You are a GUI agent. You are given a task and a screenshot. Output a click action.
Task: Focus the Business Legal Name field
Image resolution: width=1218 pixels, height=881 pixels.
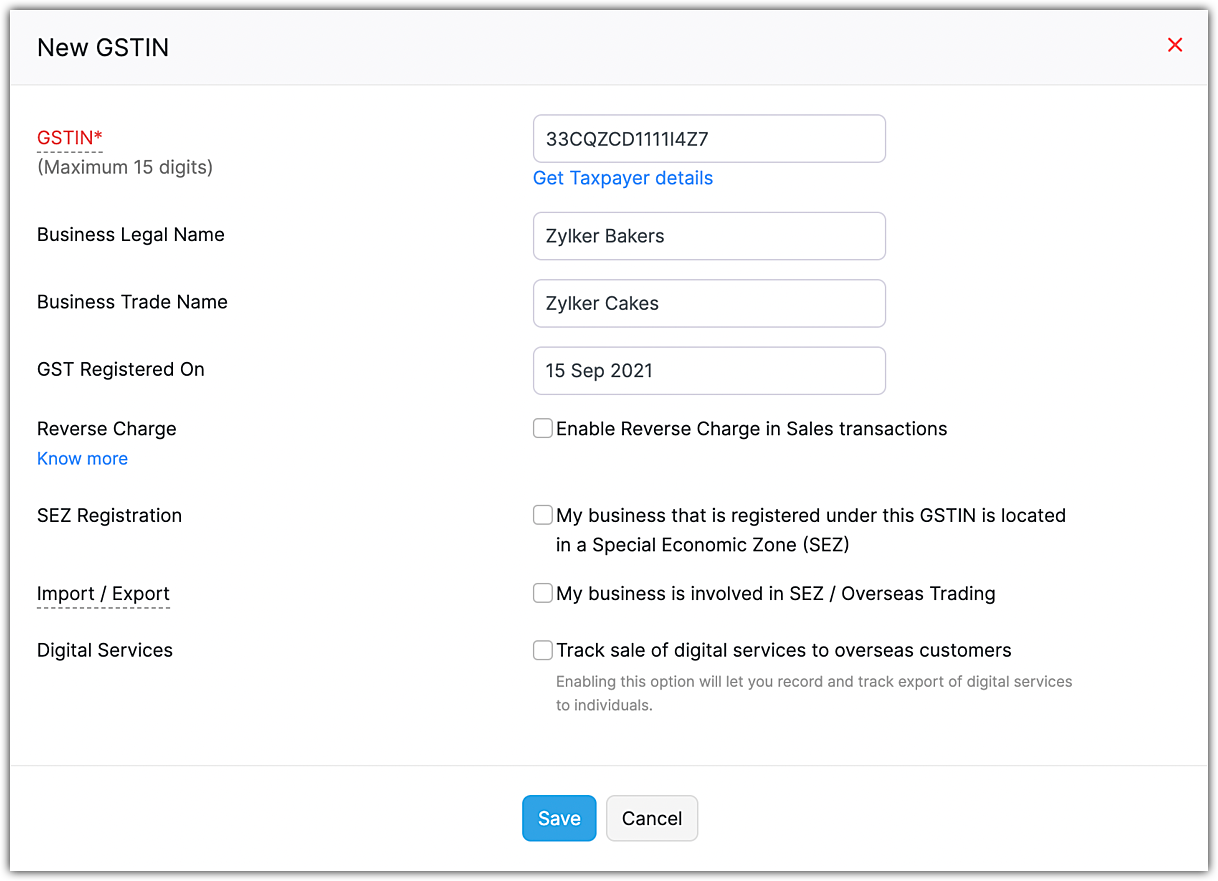[x=709, y=236]
